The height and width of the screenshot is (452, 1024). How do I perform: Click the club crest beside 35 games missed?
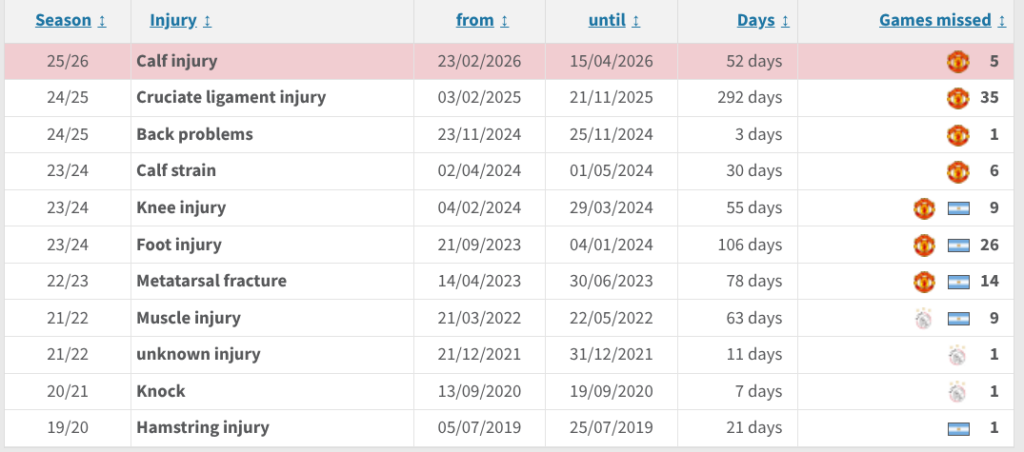coord(958,98)
